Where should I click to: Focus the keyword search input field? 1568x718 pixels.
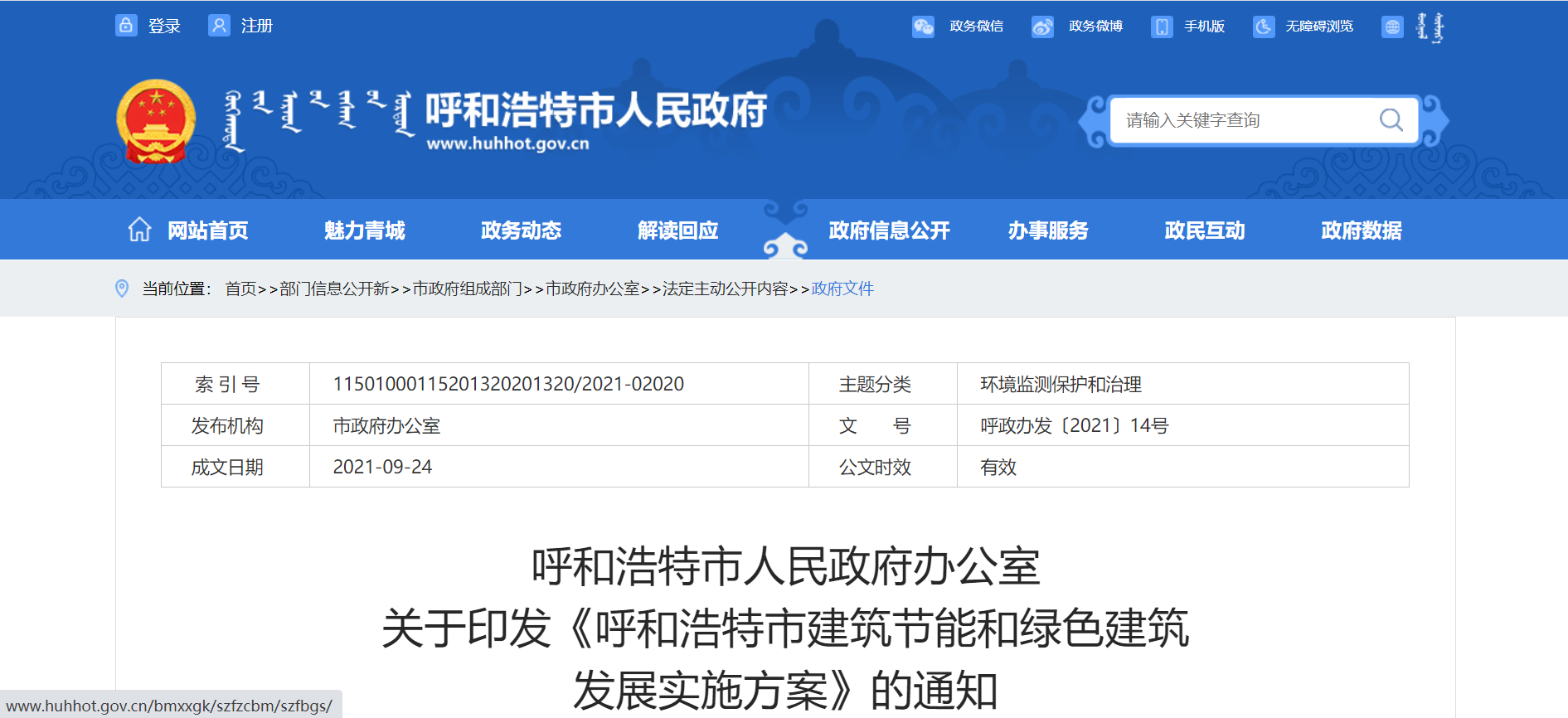(1244, 120)
